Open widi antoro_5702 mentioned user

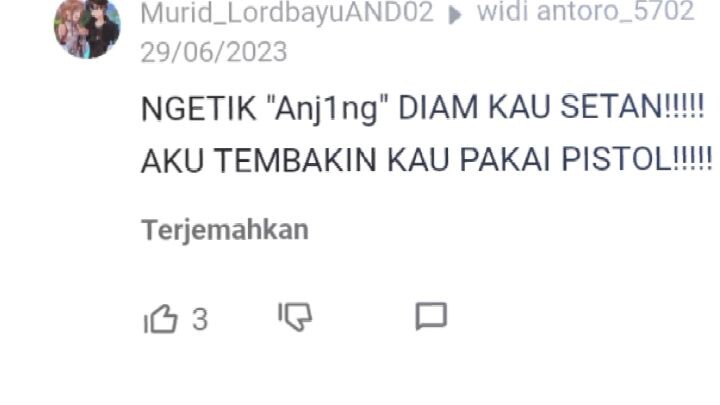pos(585,11)
